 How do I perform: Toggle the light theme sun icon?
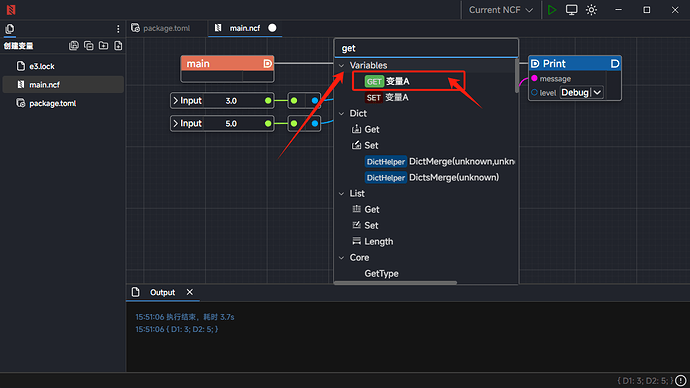(591, 10)
